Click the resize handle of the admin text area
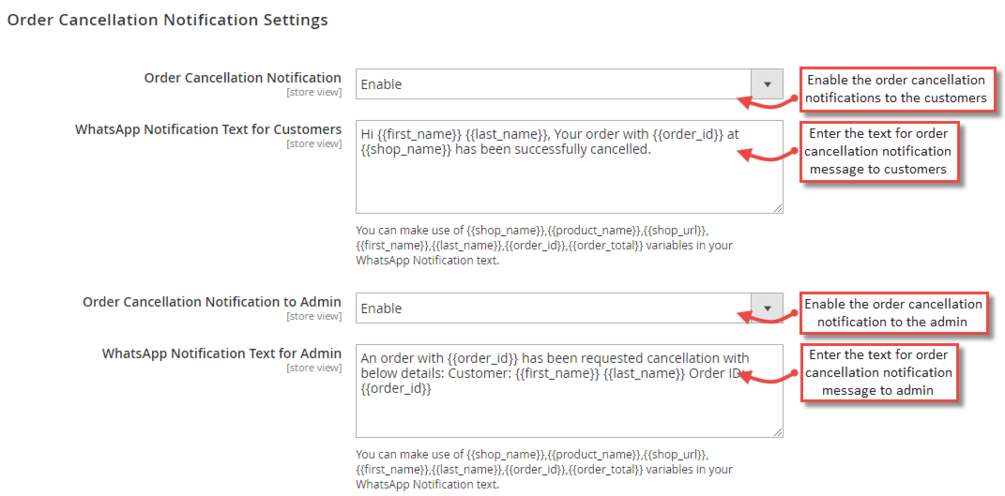1005x496 pixels. click(777, 431)
